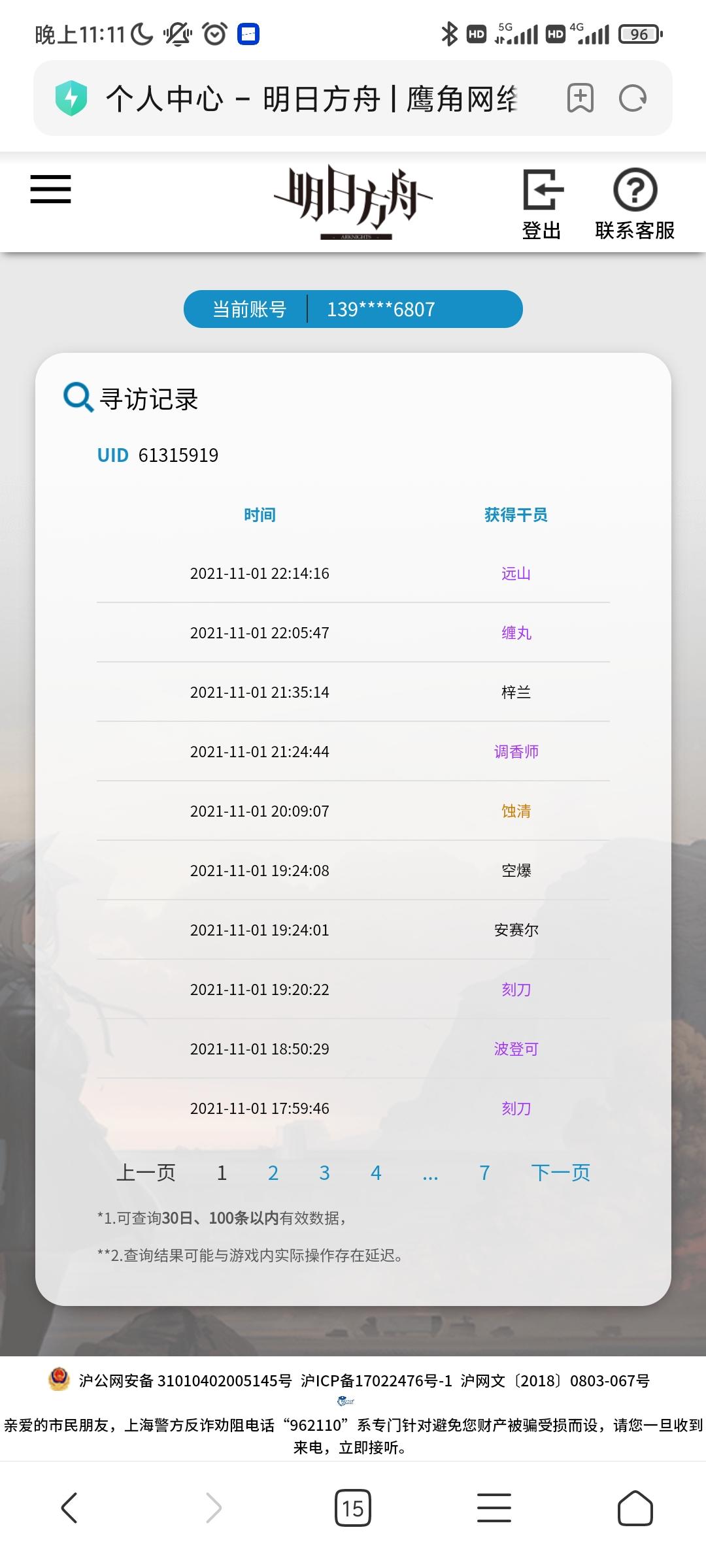The height and width of the screenshot is (1568, 706).
Task: Jump to page 7 of records
Action: tap(484, 1173)
